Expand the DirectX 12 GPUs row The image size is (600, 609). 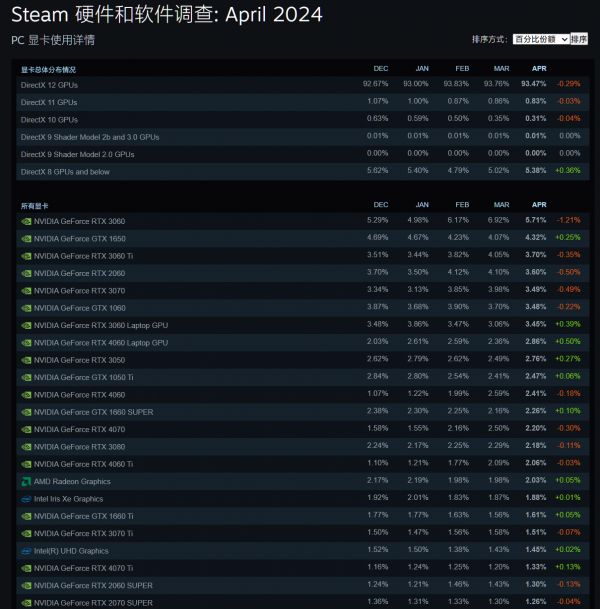(303, 85)
